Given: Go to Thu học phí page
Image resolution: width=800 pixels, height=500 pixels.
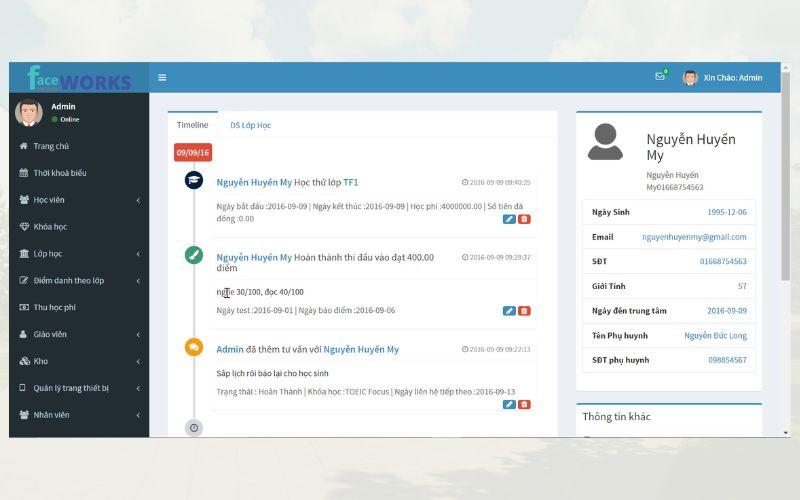Looking at the screenshot, I should (54, 307).
